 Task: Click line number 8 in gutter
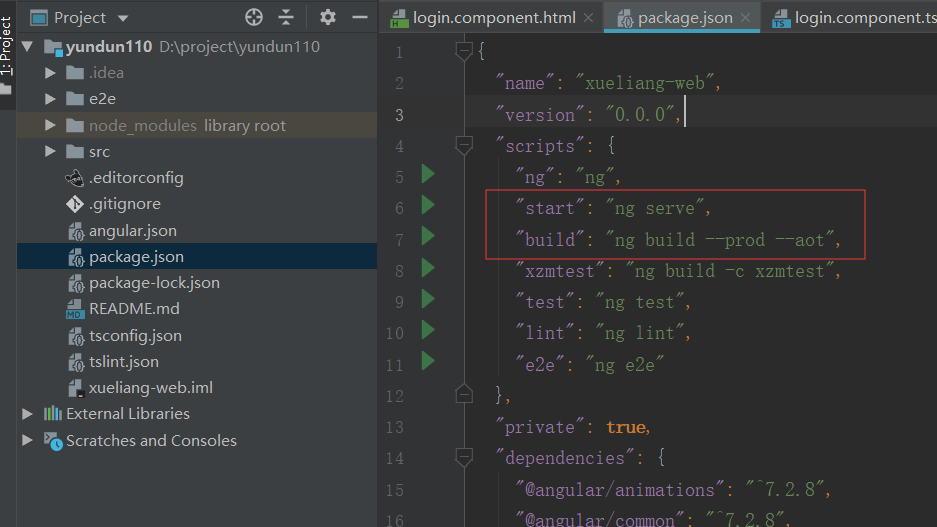tap(399, 271)
